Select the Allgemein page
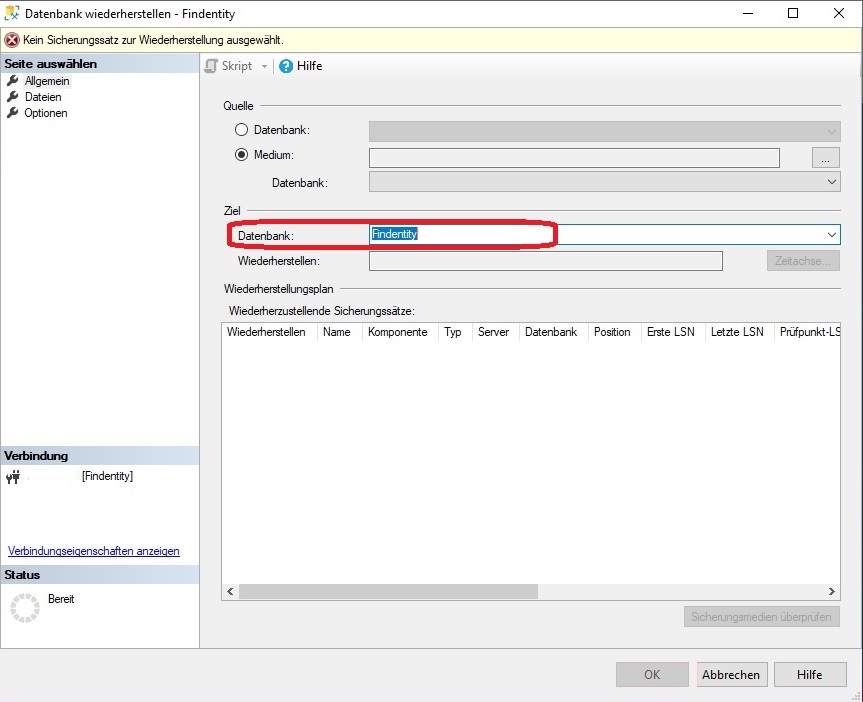 click(47, 81)
